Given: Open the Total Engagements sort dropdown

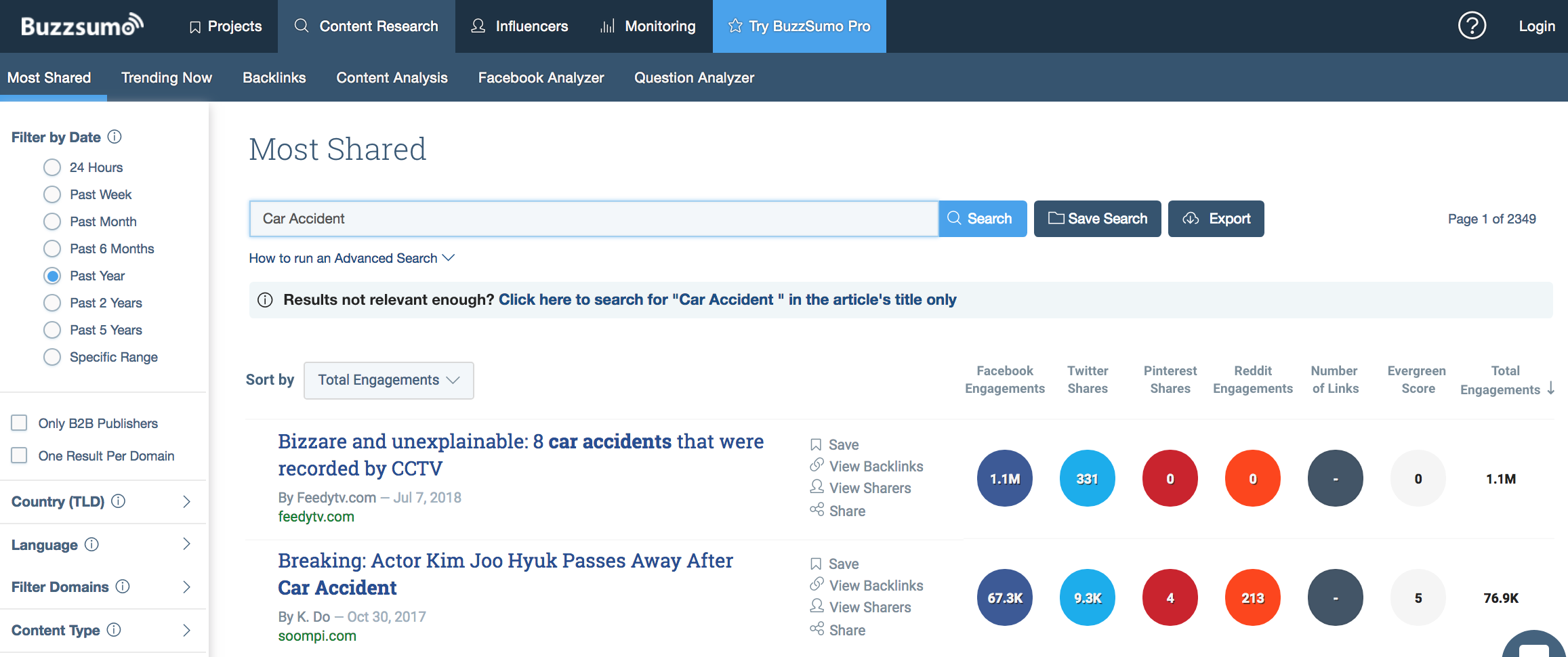Looking at the screenshot, I should coord(389,380).
